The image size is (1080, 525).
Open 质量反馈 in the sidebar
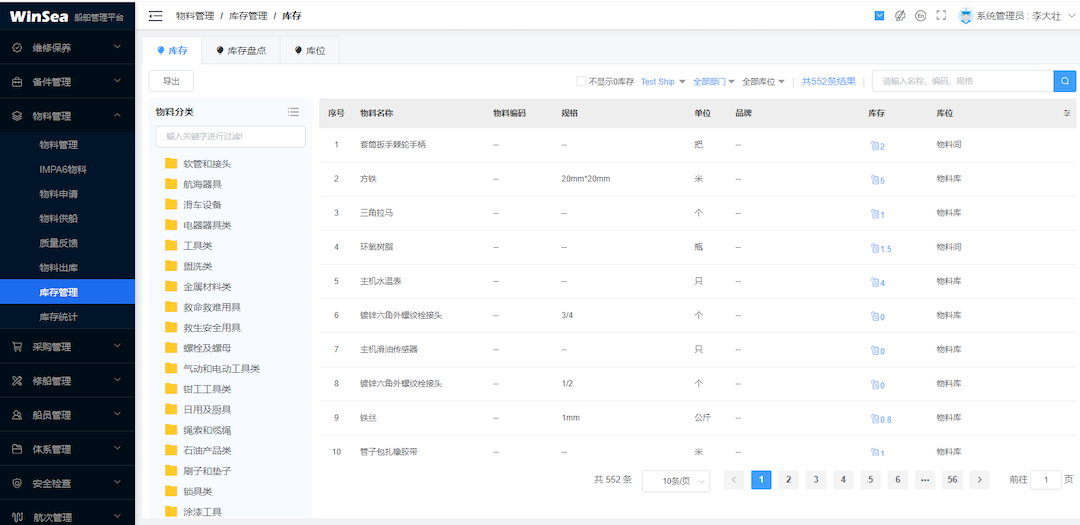click(59, 243)
